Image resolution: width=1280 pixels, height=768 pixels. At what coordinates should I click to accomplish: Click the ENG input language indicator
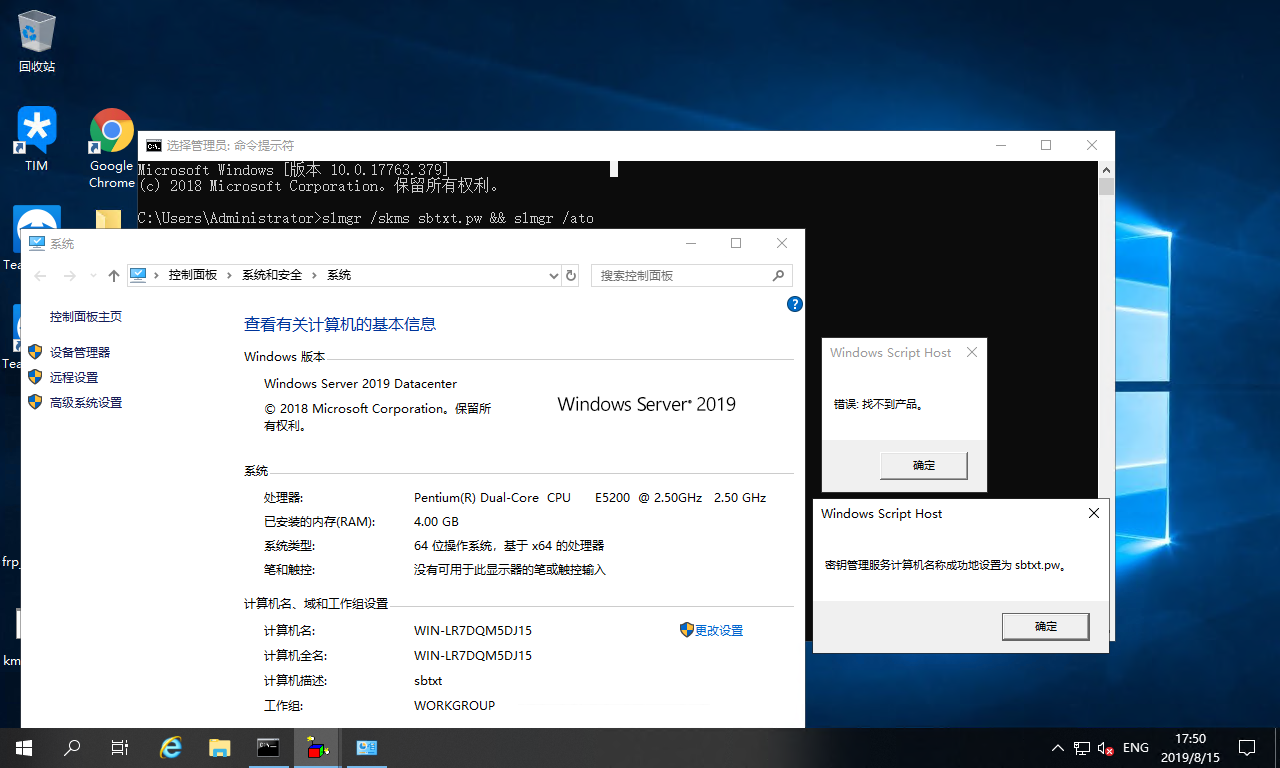point(1135,748)
